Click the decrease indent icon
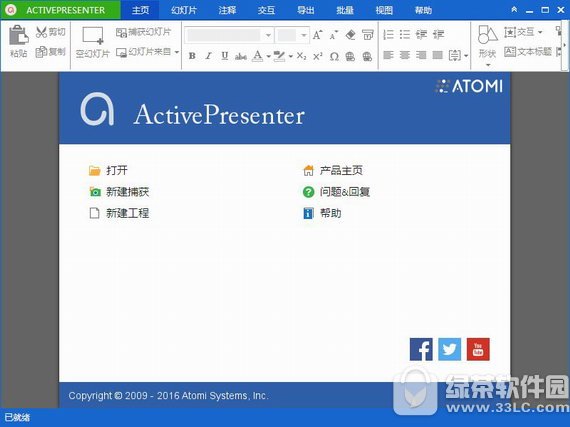570x427 pixels. tap(421, 35)
